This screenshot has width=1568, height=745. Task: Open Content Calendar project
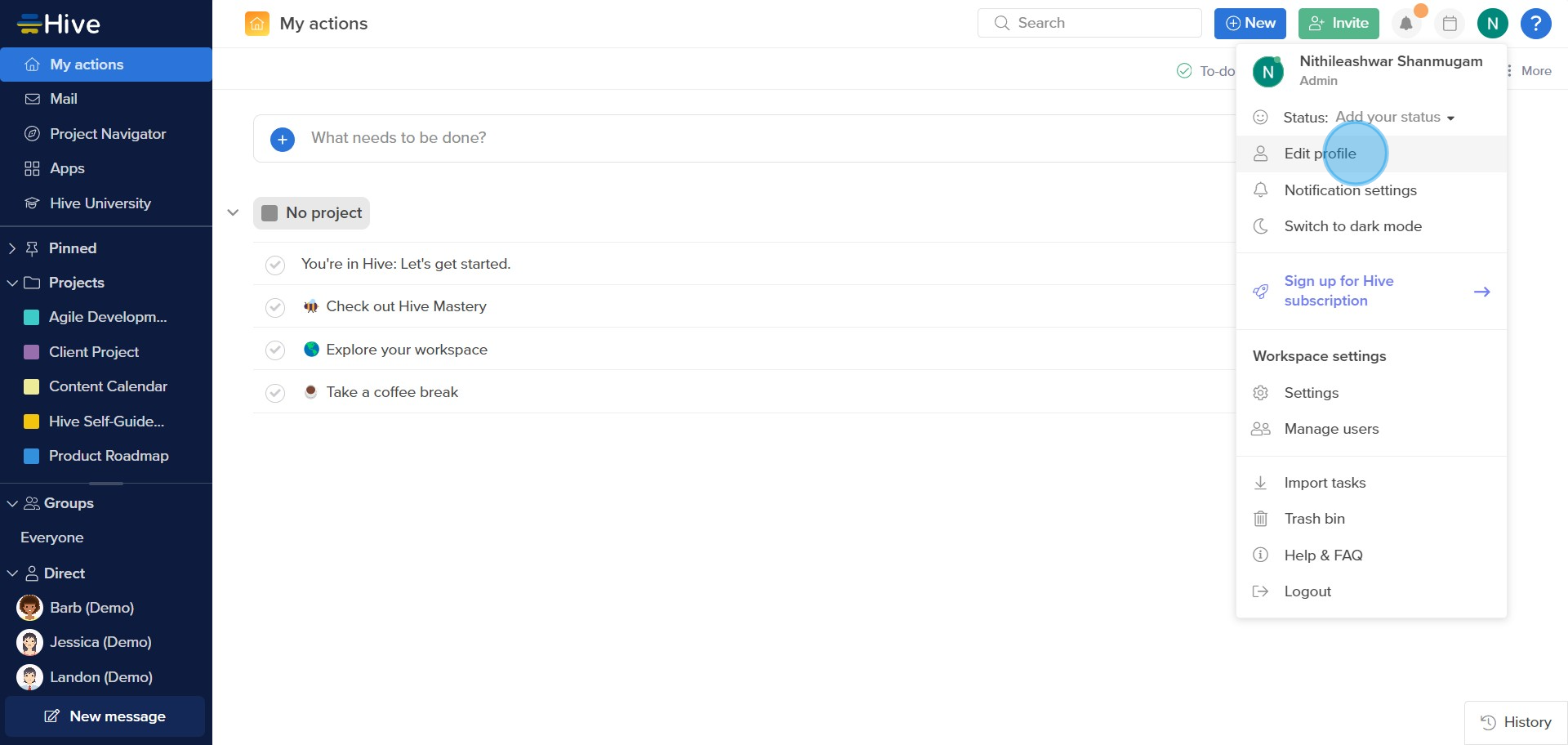pos(106,386)
